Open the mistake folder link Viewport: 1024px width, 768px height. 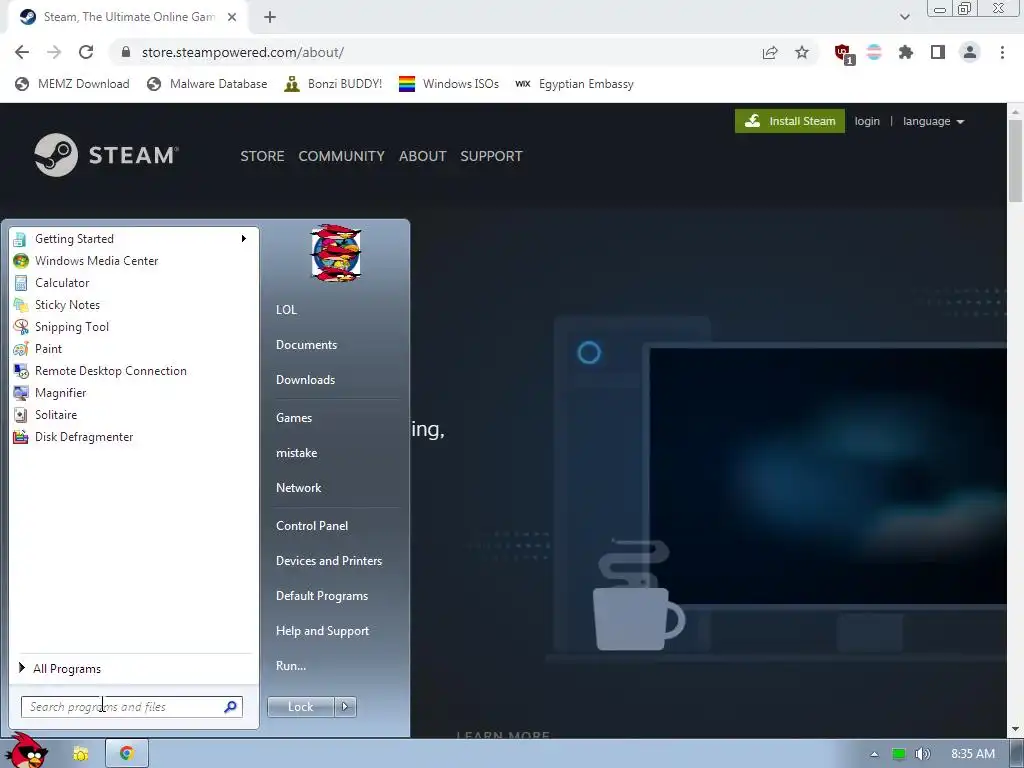tap(296, 453)
